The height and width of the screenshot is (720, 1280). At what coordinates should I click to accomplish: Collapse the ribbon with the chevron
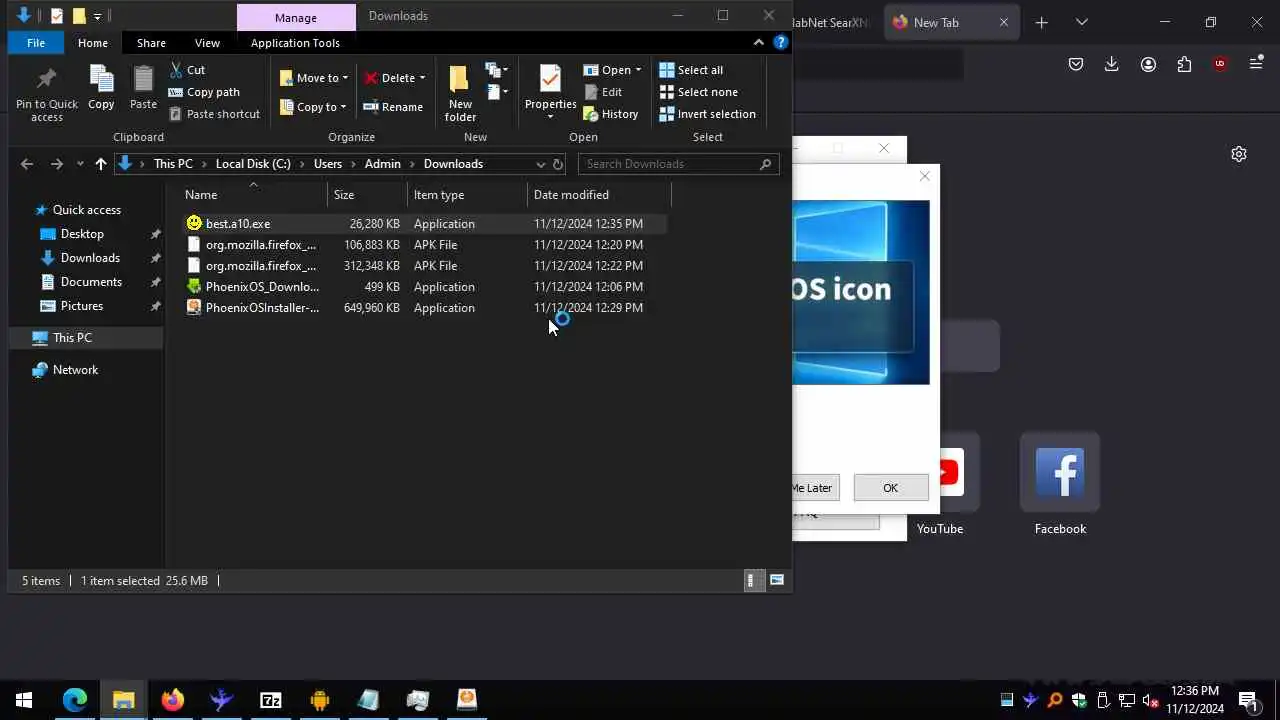point(759,42)
